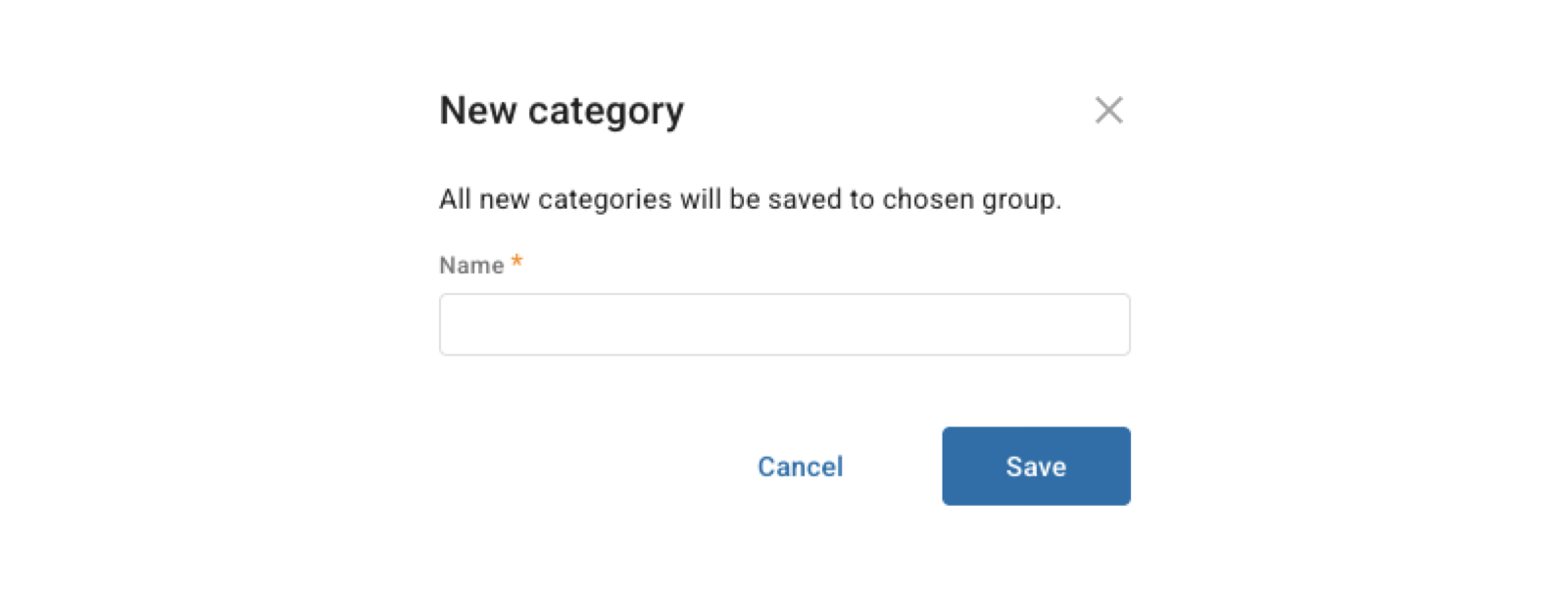
Task: Click the New category dialog title
Action: point(563,110)
